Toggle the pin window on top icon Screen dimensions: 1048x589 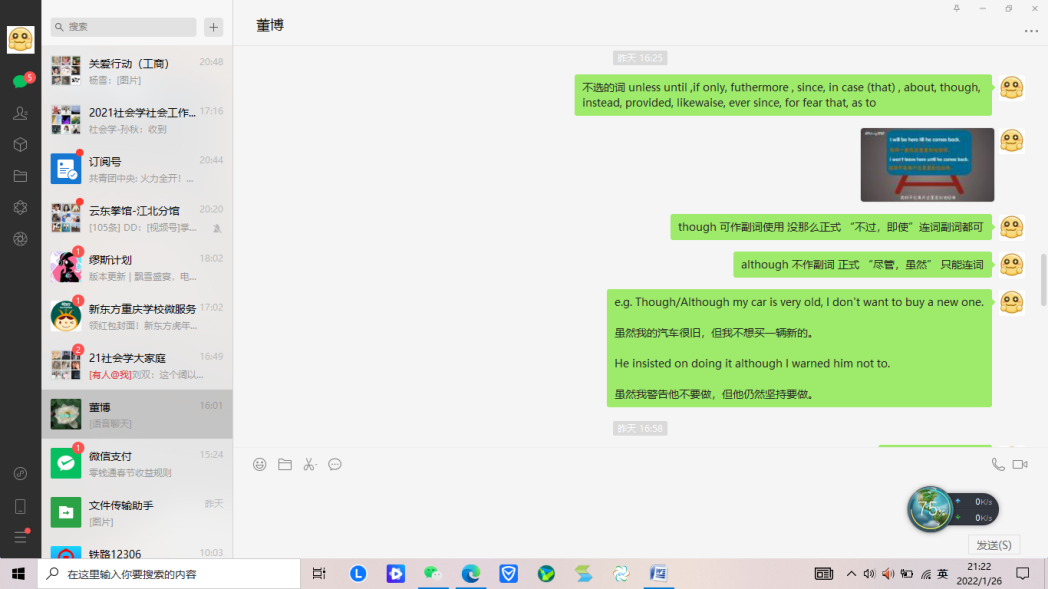pos(956,8)
